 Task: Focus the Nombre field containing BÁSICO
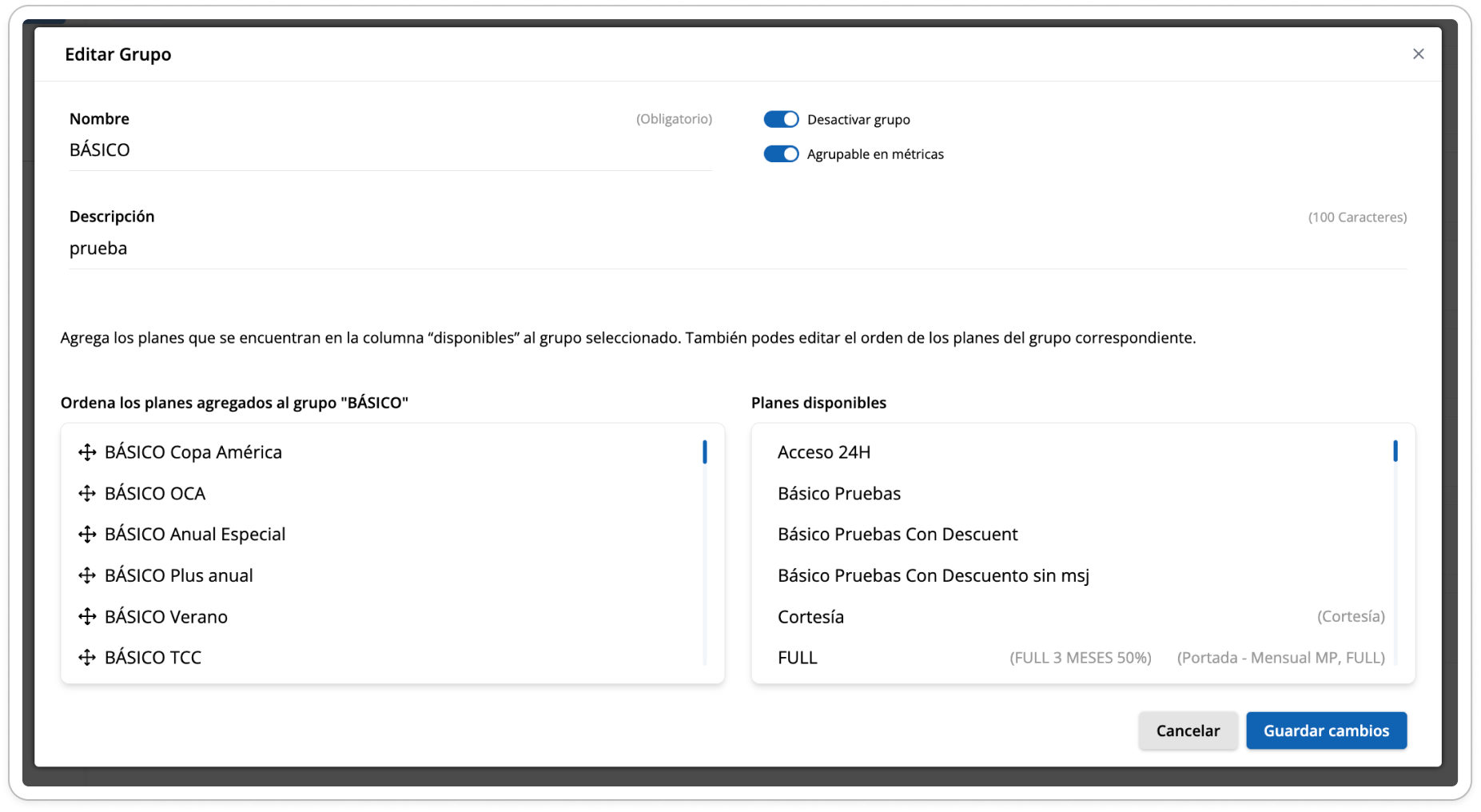point(390,150)
